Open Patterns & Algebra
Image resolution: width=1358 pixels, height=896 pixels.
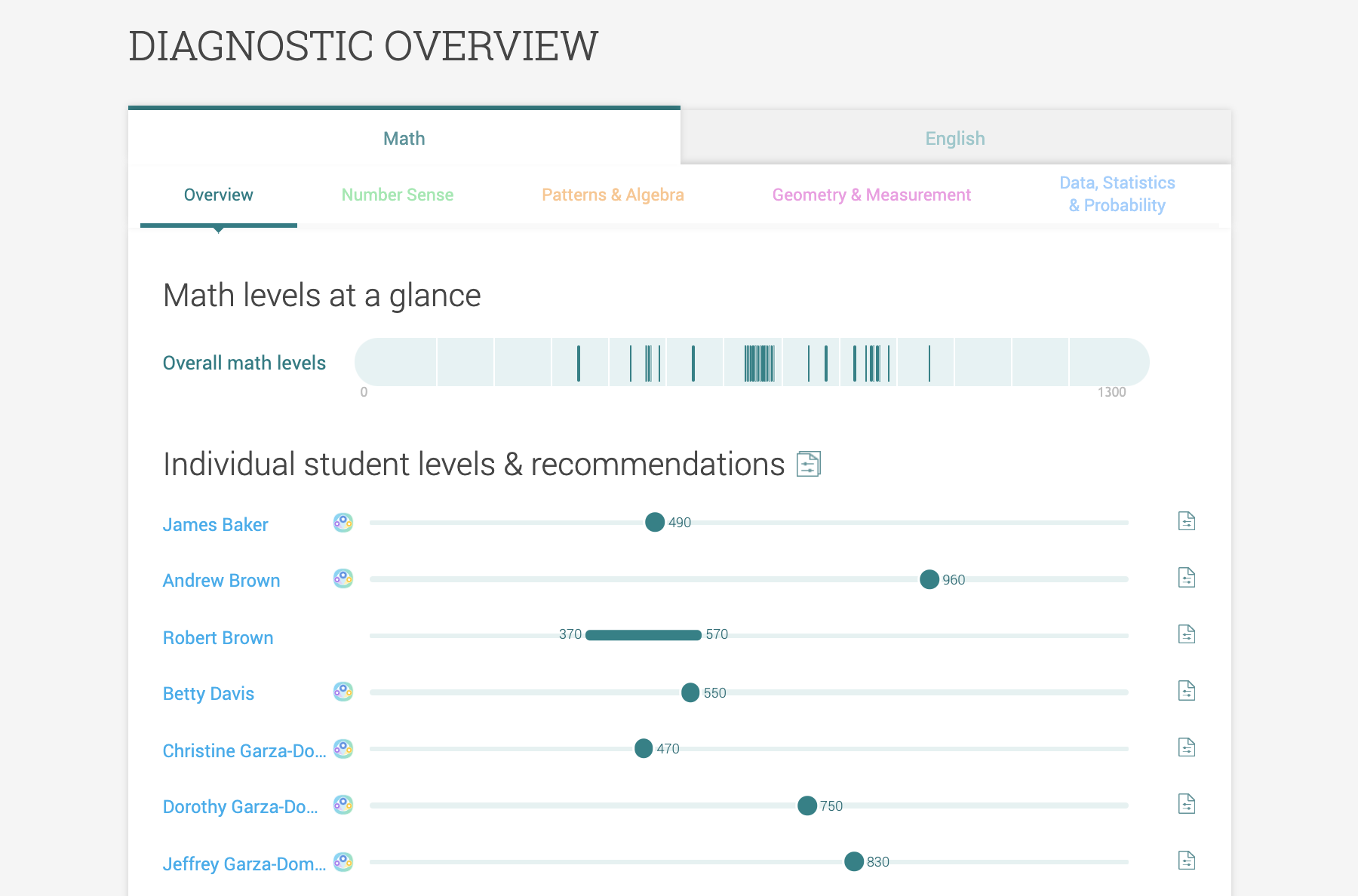pos(613,195)
